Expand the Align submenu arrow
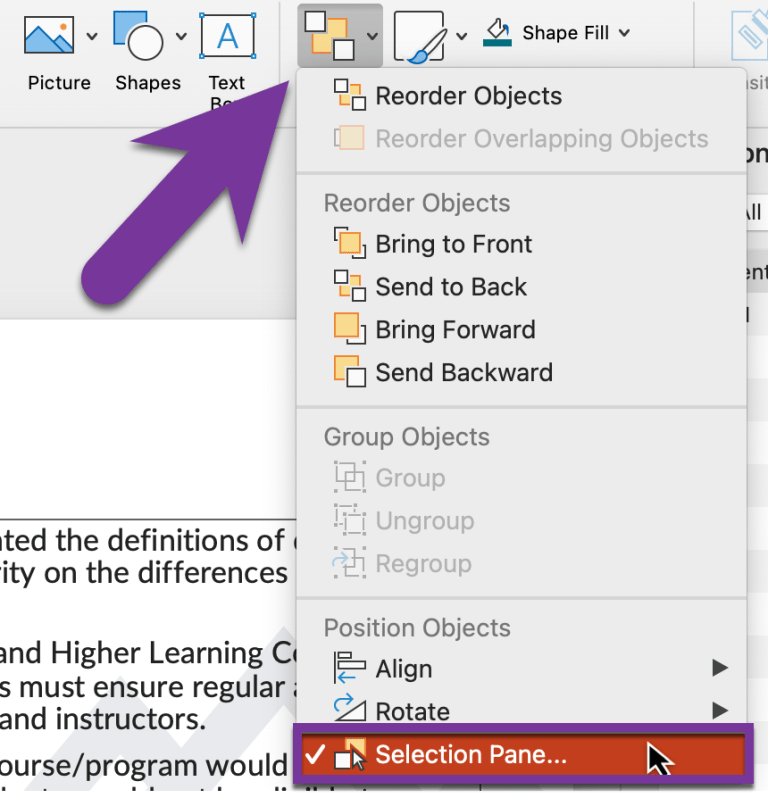768x798 pixels. pyautogui.click(x=720, y=668)
